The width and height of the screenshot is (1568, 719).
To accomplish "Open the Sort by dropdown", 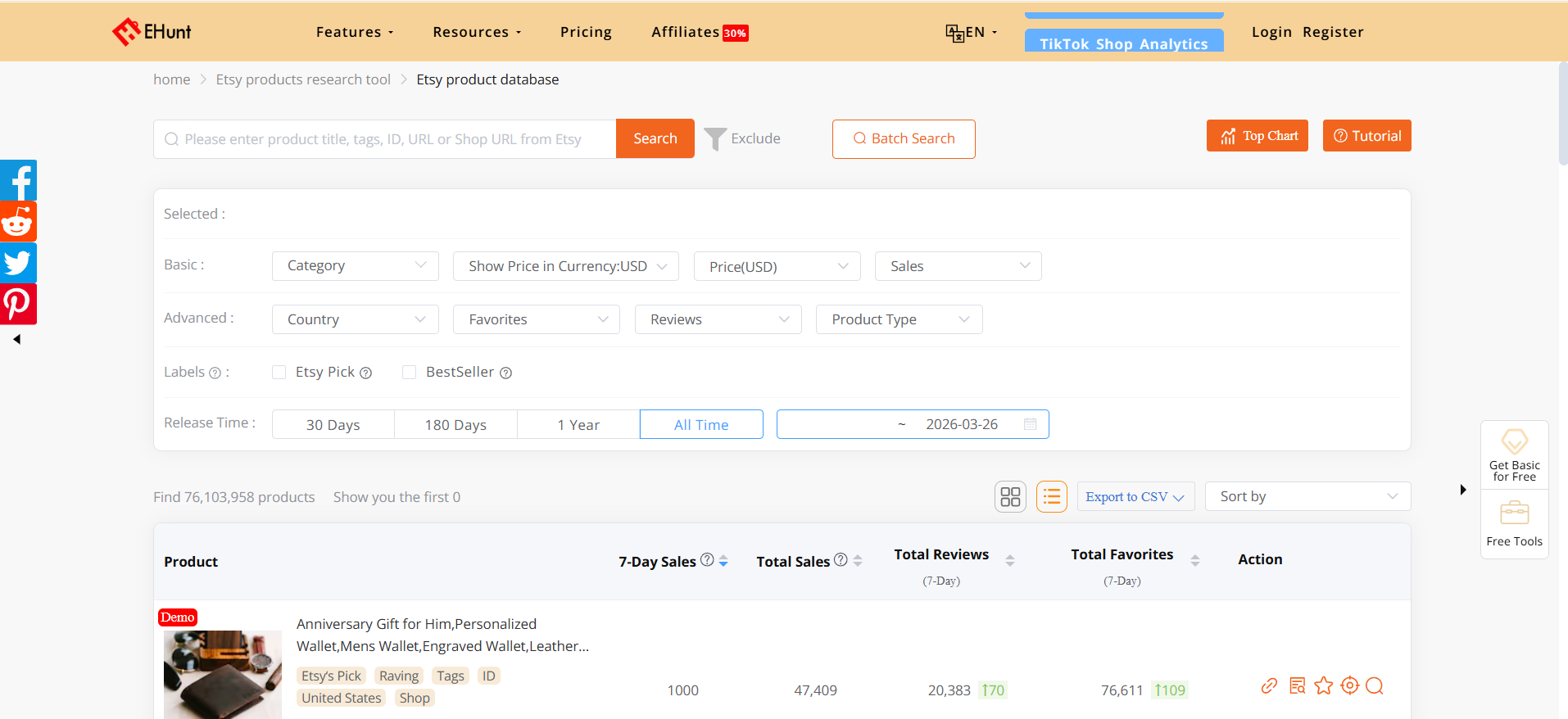I will [x=1308, y=496].
